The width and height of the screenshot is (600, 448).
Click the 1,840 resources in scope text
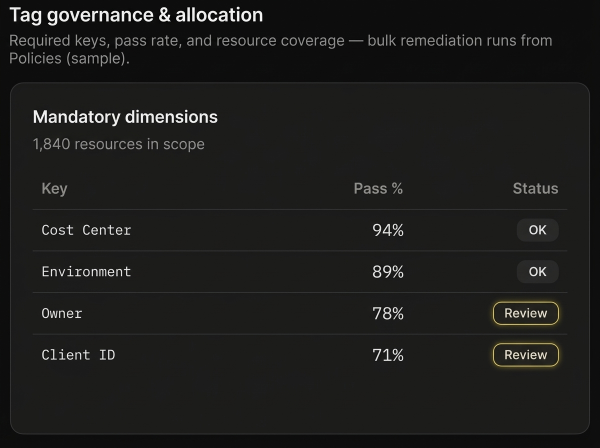tap(118, 144)
